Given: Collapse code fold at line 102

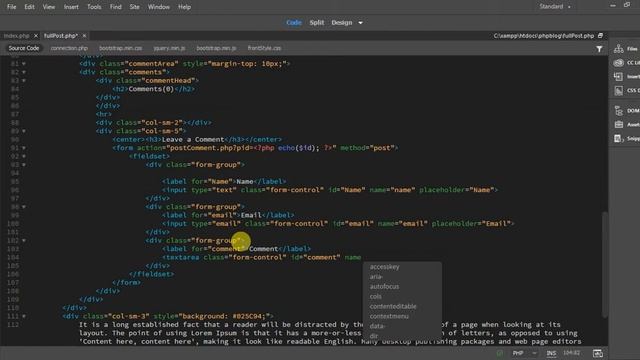Looking at the screenshot, I should [x=24, y=241].
